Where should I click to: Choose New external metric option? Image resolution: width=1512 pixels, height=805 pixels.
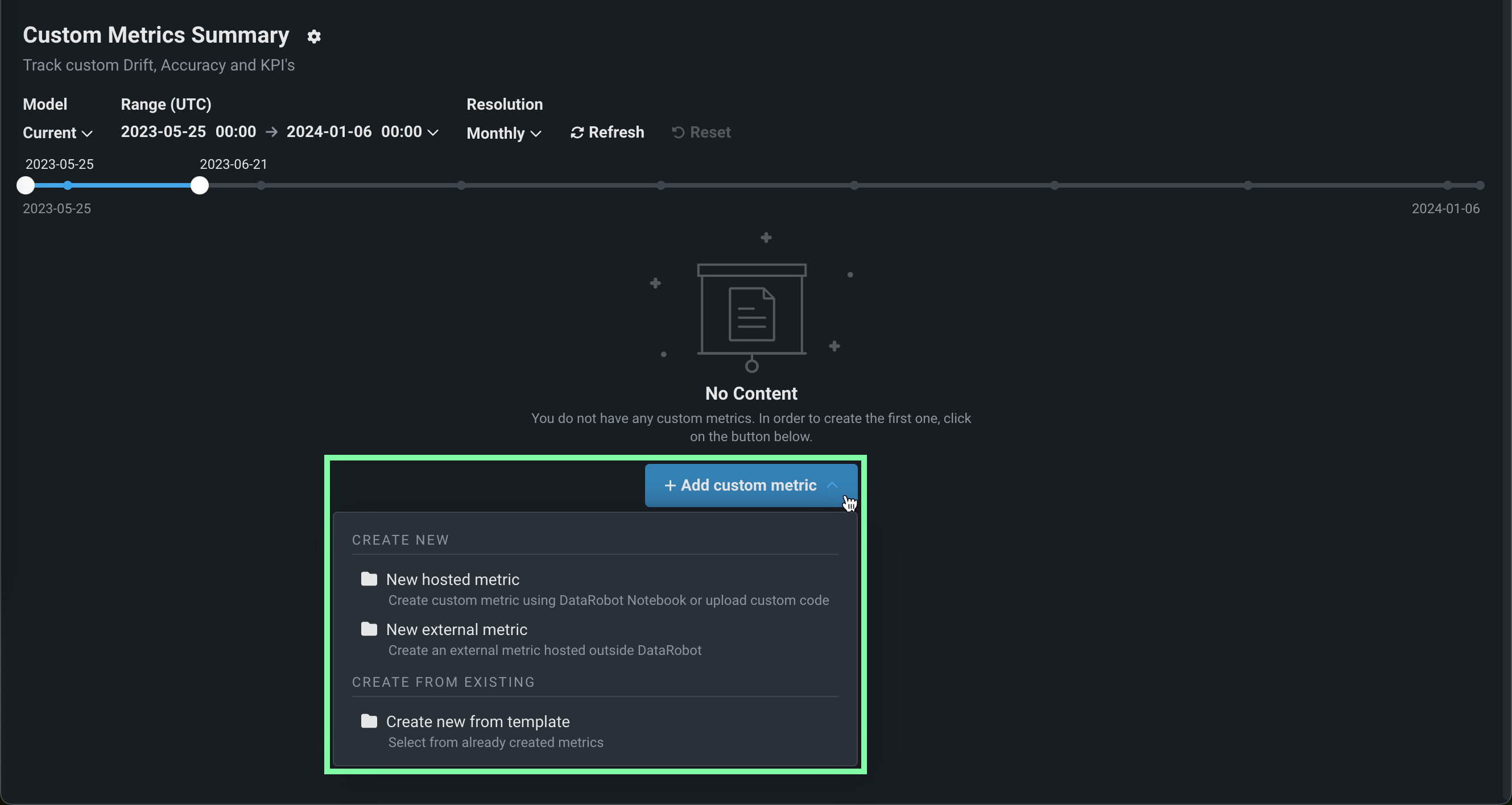(x=457, y=629)
